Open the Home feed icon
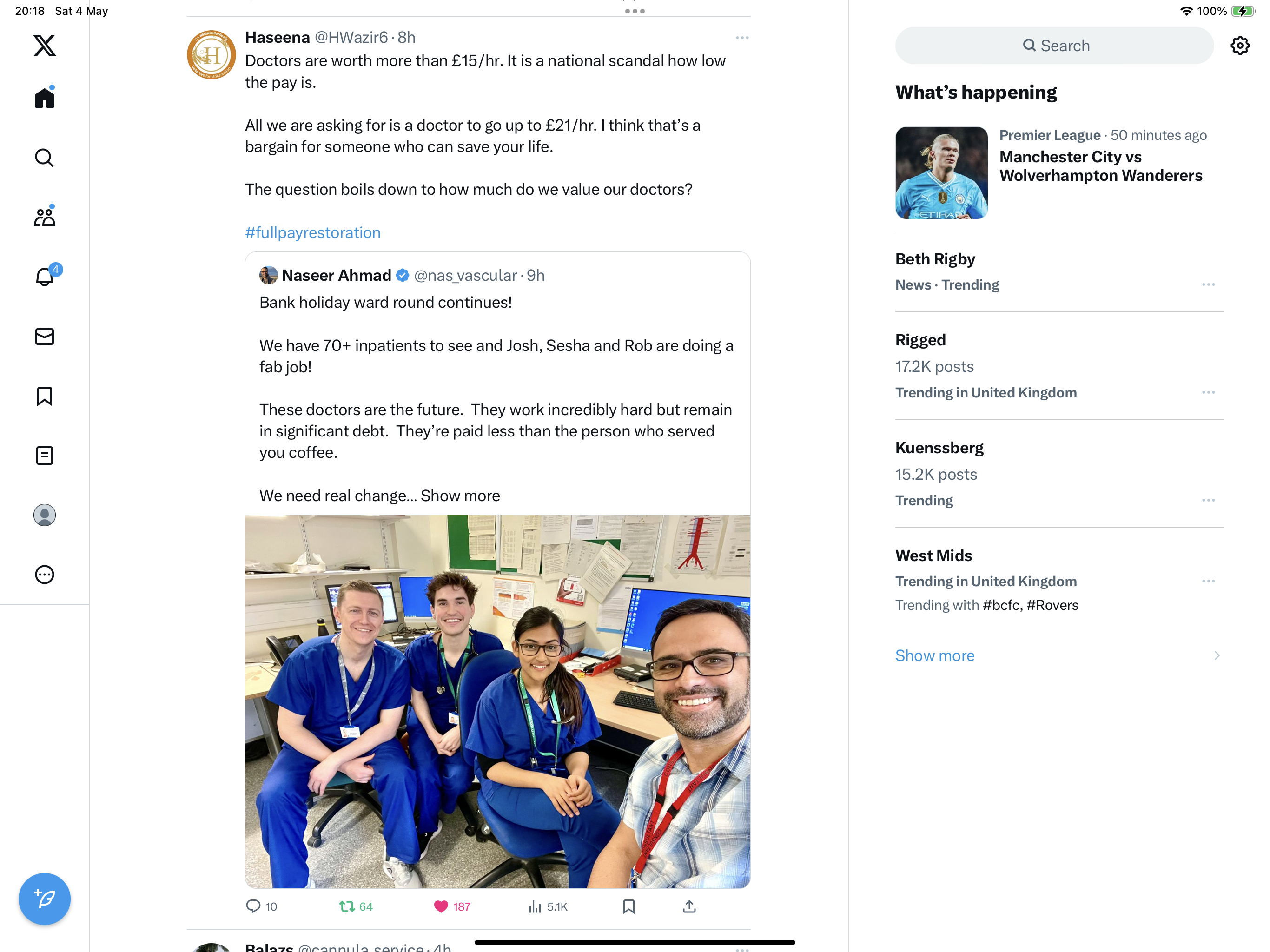The width and height of the screenshot is (1270, 952). click(x=44, y=98)
